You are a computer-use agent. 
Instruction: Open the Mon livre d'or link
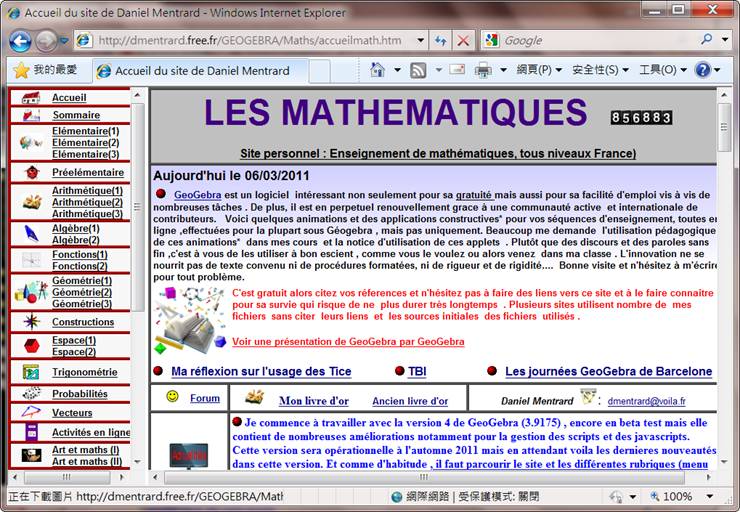tap(313, 401)
